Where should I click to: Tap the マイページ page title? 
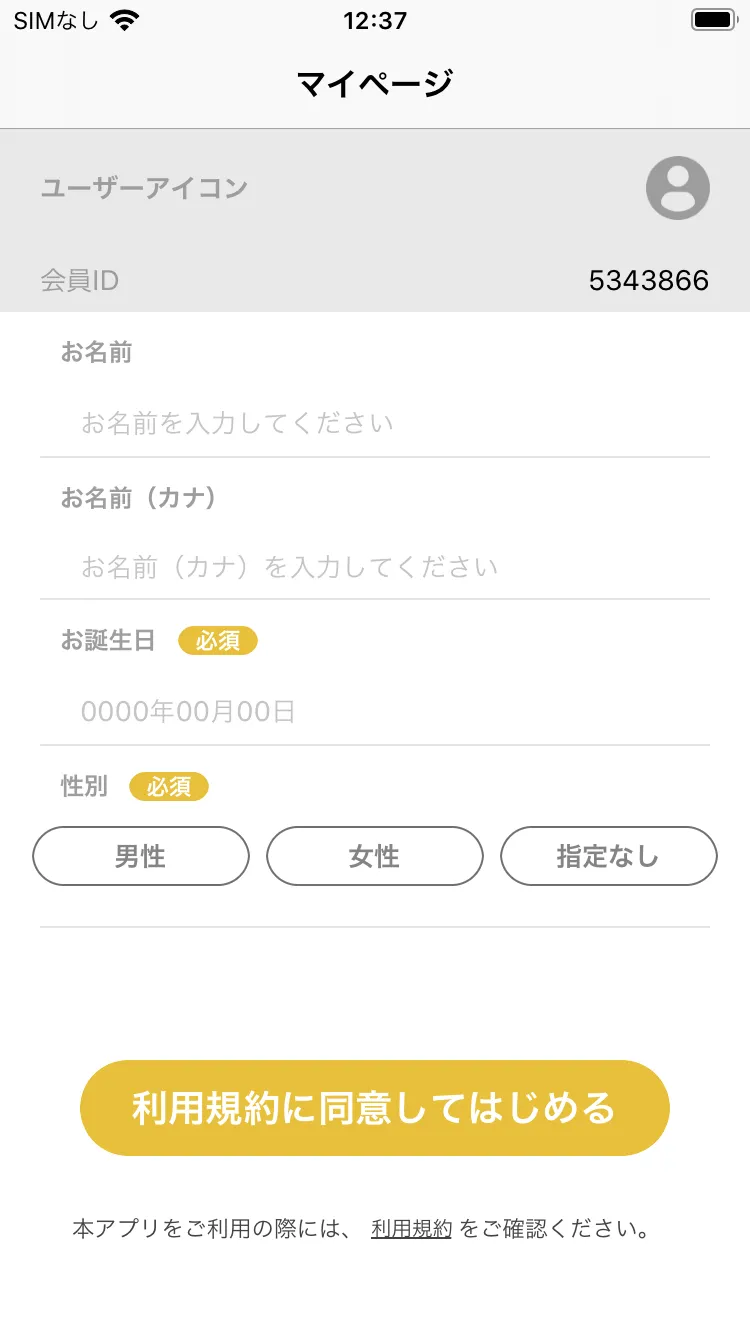(x=375, y=83)
